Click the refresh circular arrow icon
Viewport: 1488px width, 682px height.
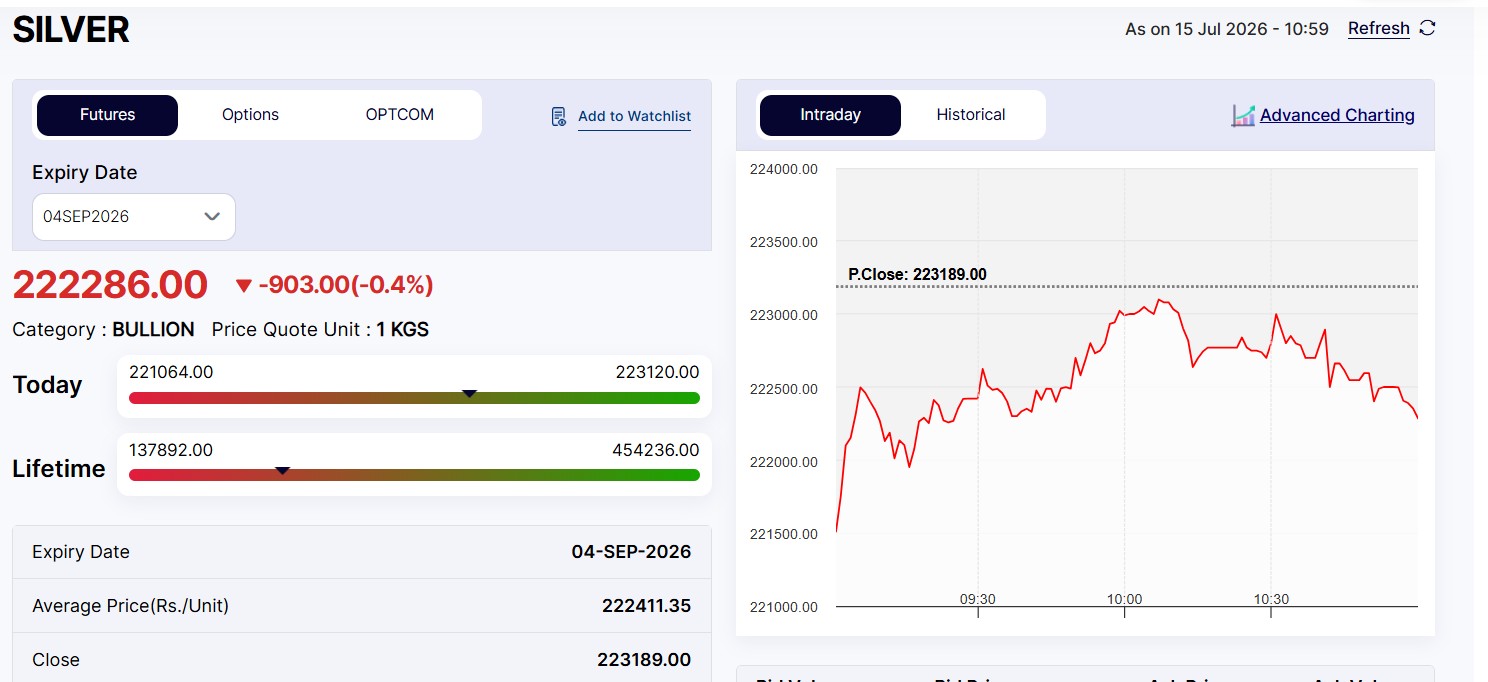pyautogui.click(x=1428, y=28)
